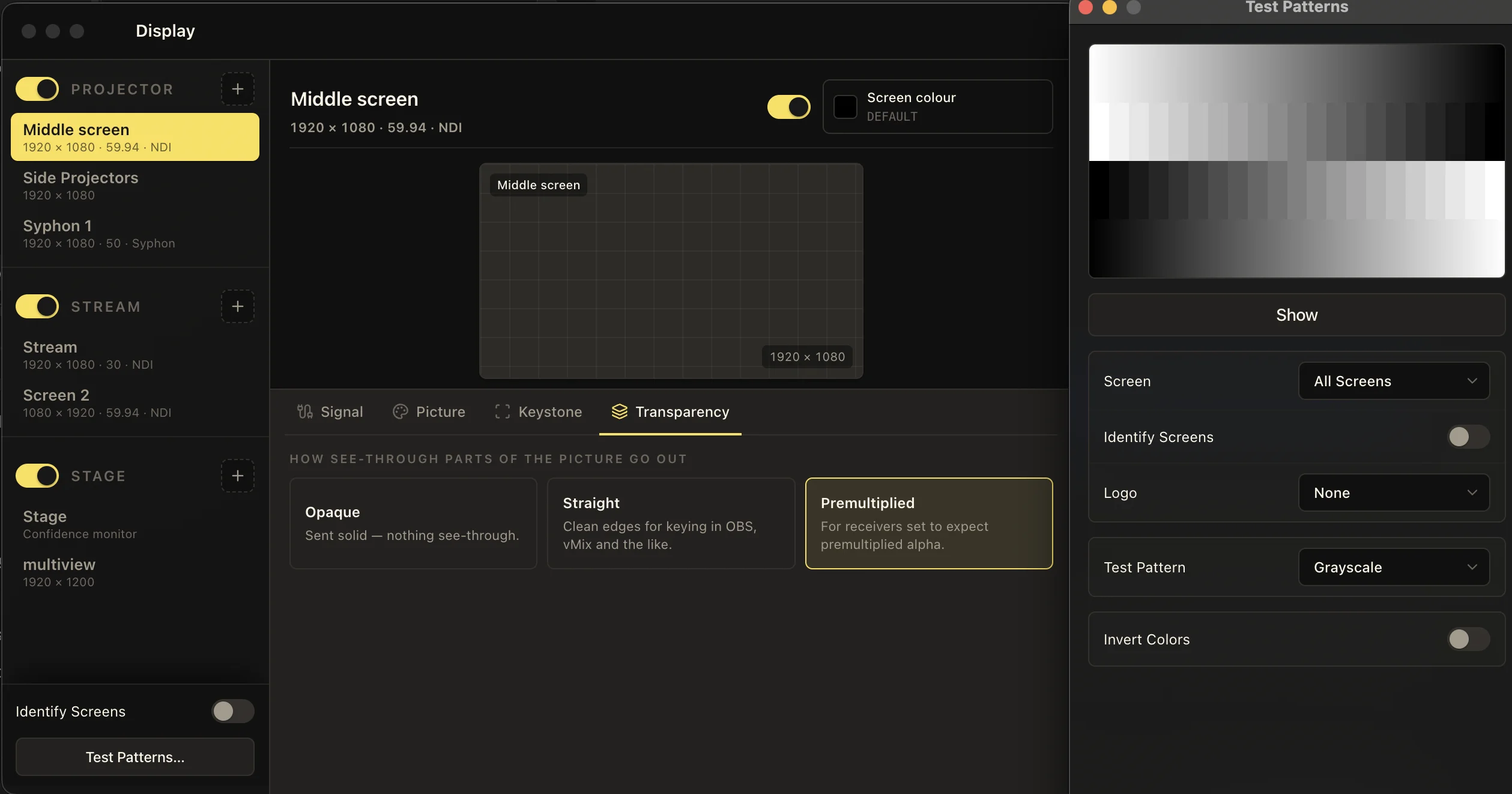Select the Syphon 1 output
Screen dimensions: 1512x794
point(135,233)
